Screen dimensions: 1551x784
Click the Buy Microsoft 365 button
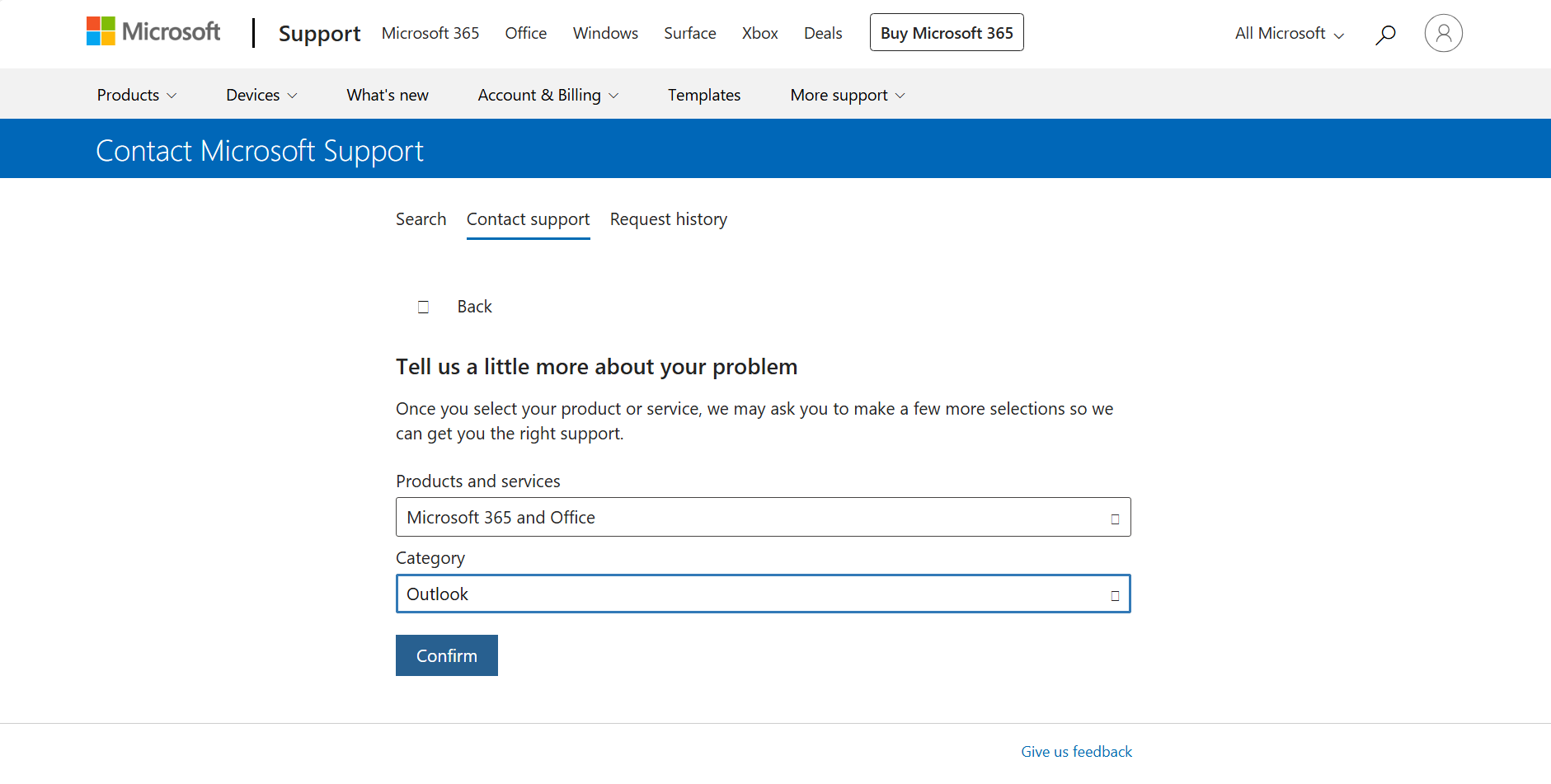(x=946, y=32)
